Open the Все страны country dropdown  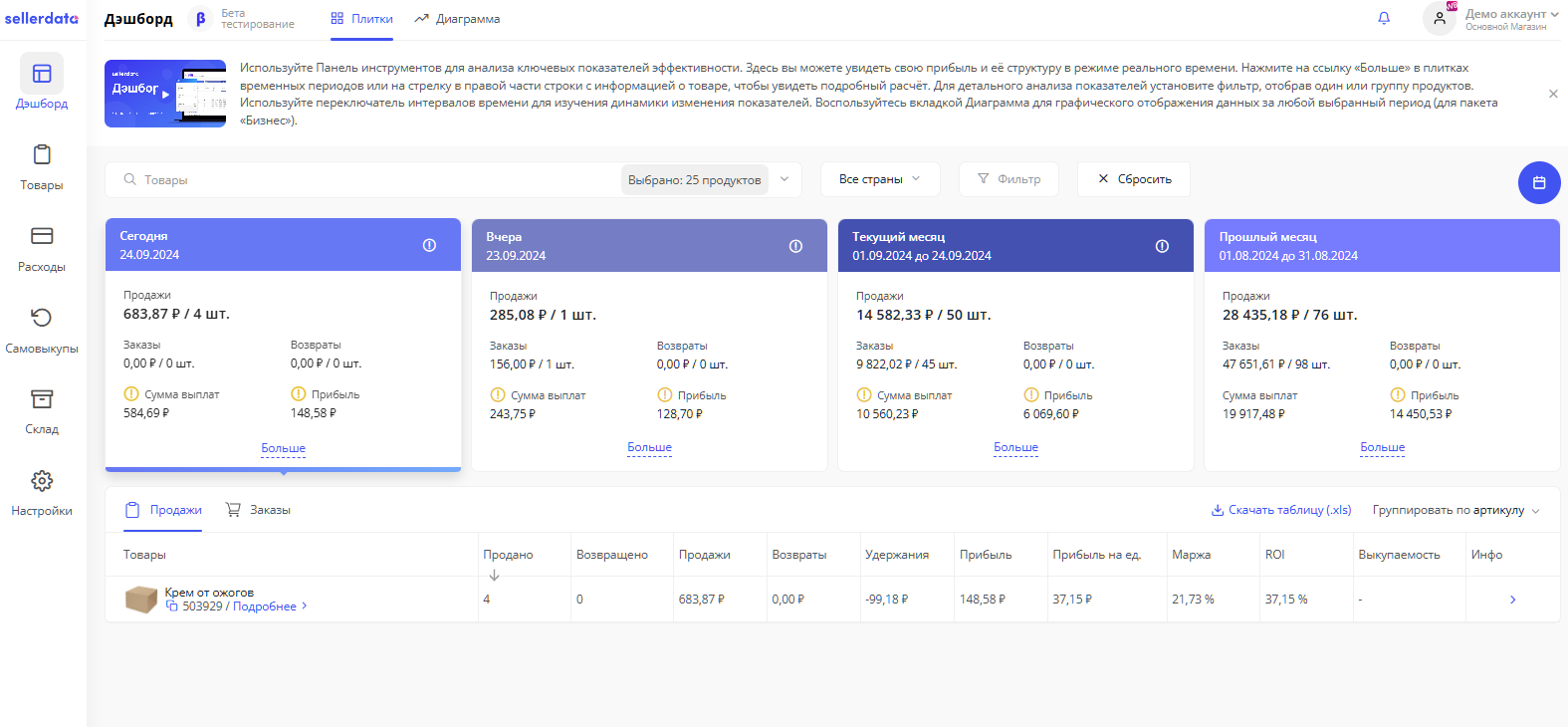coord(879,179)
